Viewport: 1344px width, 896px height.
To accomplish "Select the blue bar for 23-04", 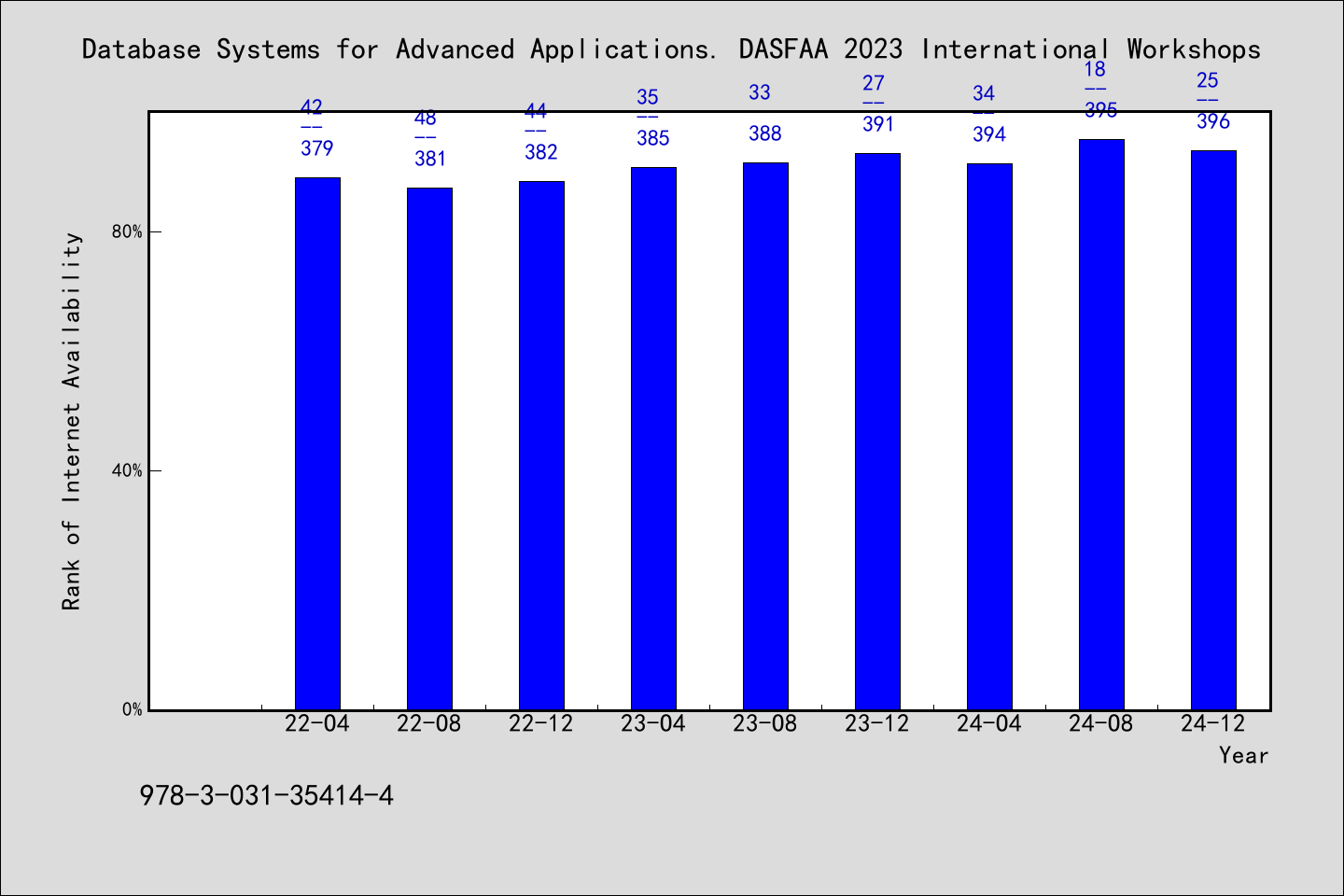I will point(653,439).
